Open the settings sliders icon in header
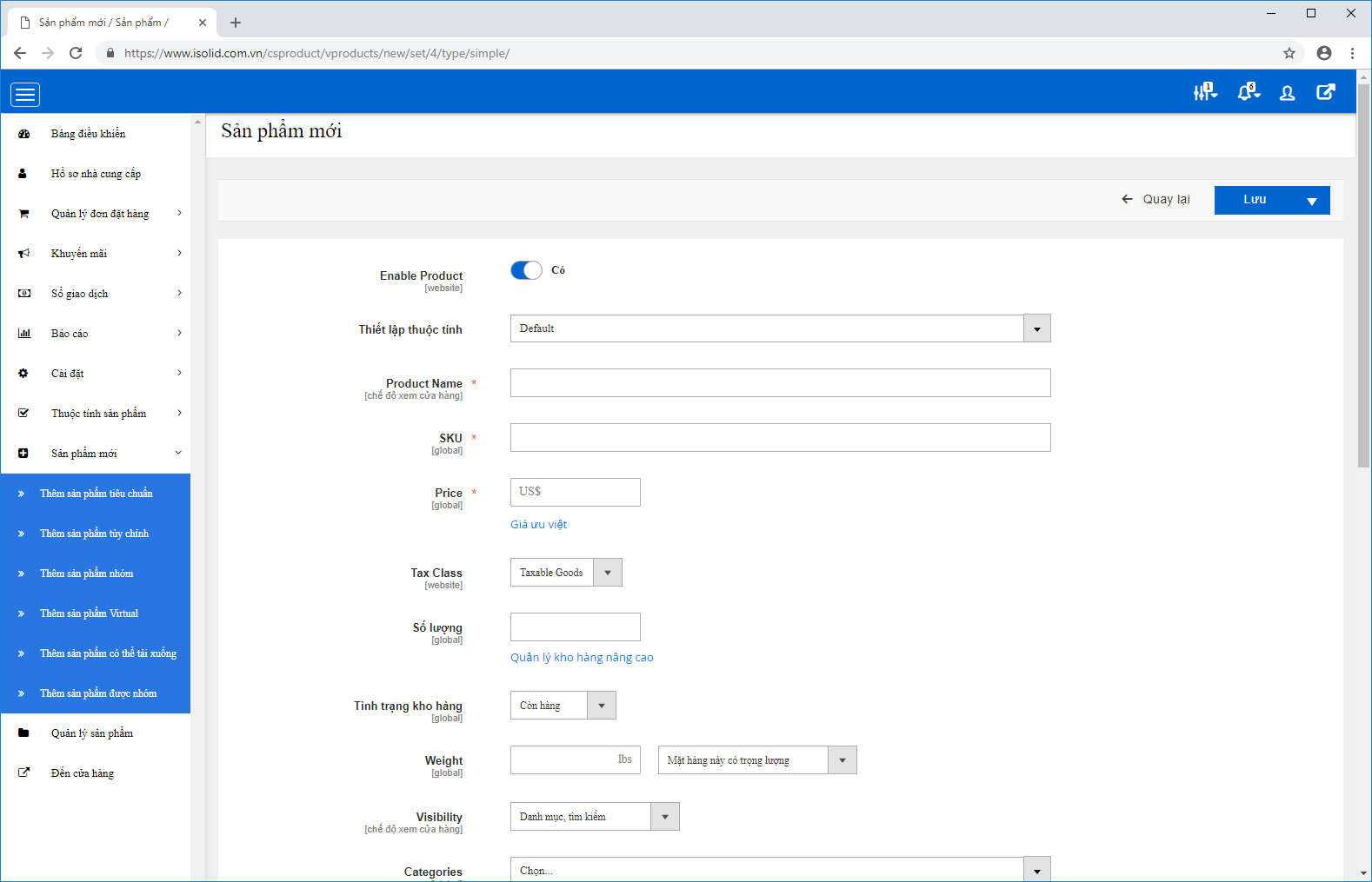 1205,92
